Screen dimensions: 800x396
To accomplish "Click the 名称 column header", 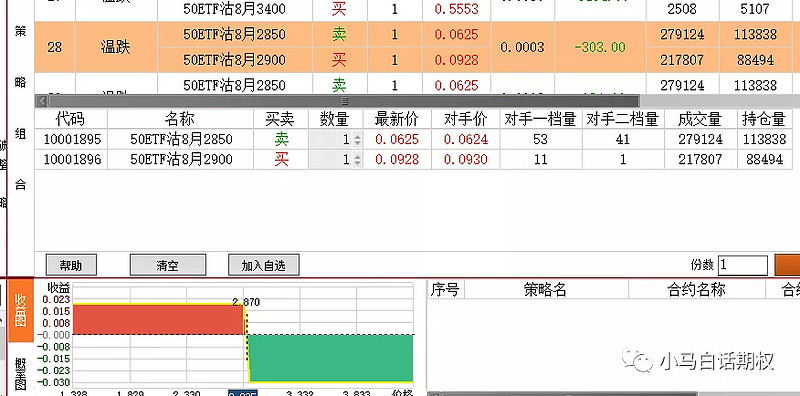I will [180, 119].
